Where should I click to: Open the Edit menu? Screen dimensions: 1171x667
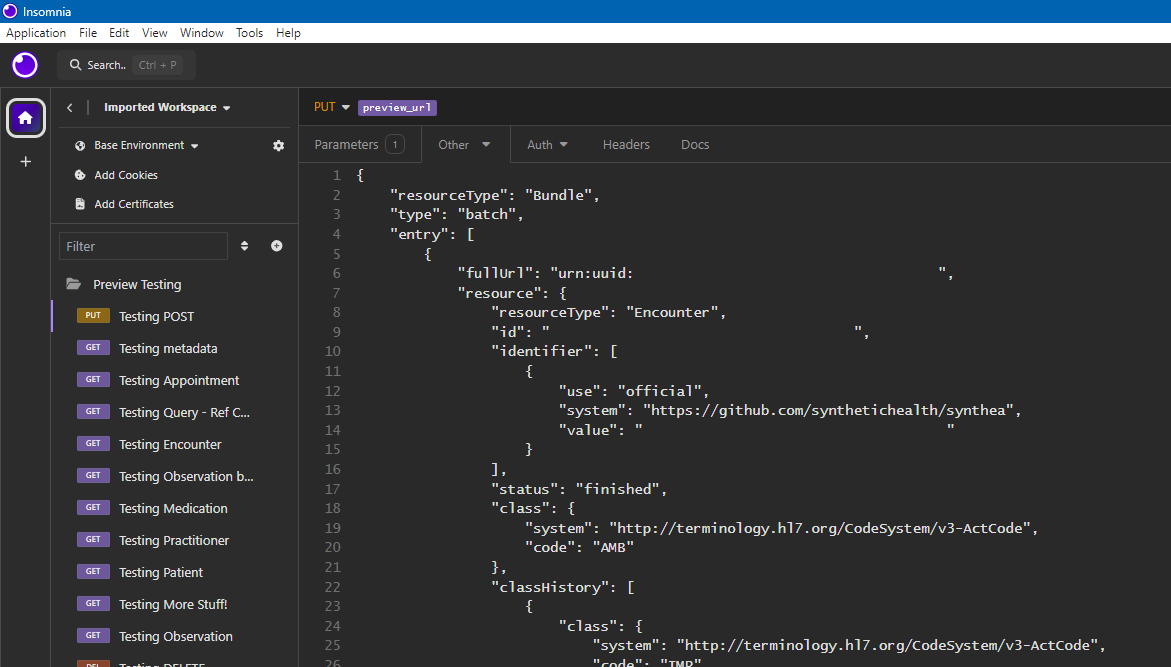pyautogui.click(x=119, y=33)
